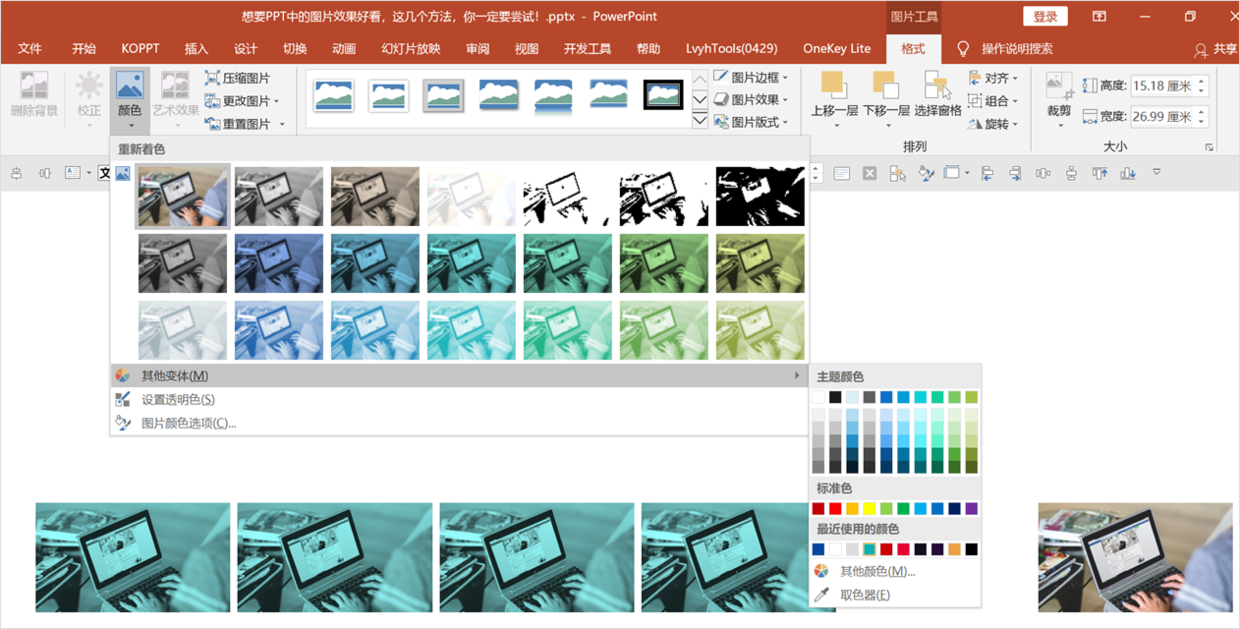Click the 操作说明搜索 search box
The width and height of the screenshot is (1240, 629).
(x=1017, y=49)
